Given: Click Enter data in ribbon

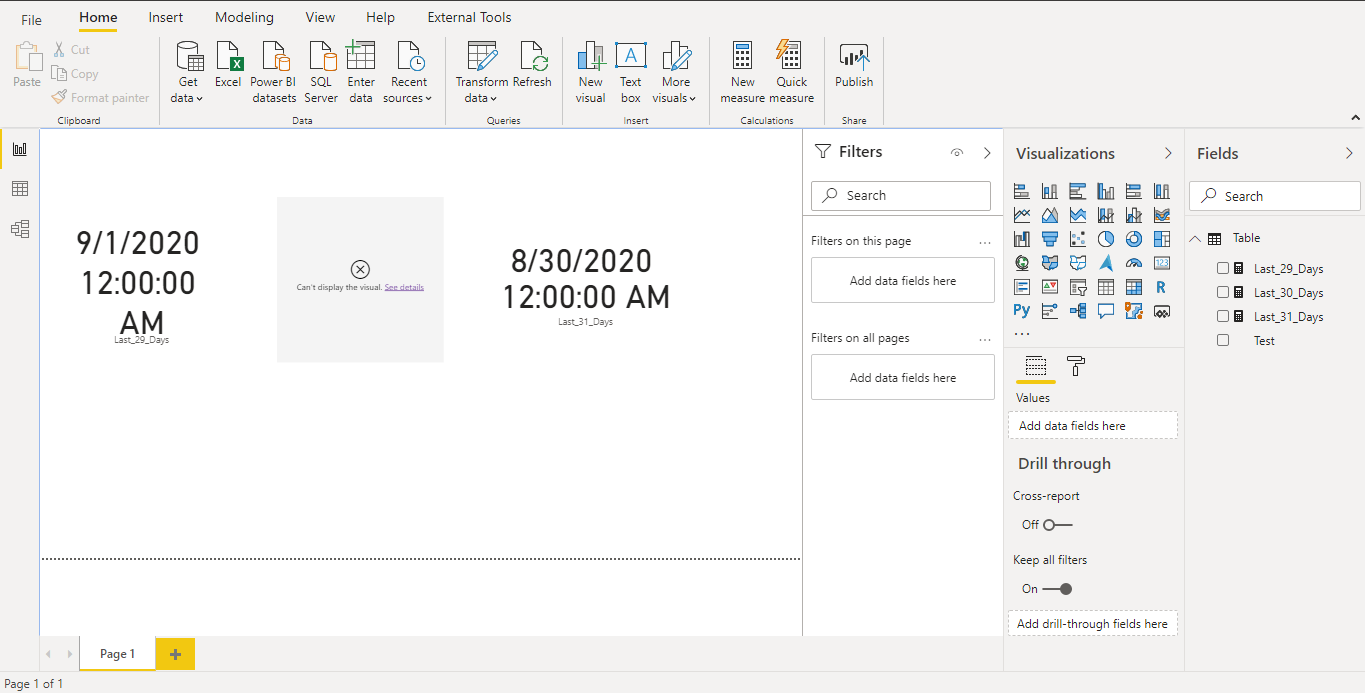Looking at the screenshot, I should 361,72.
